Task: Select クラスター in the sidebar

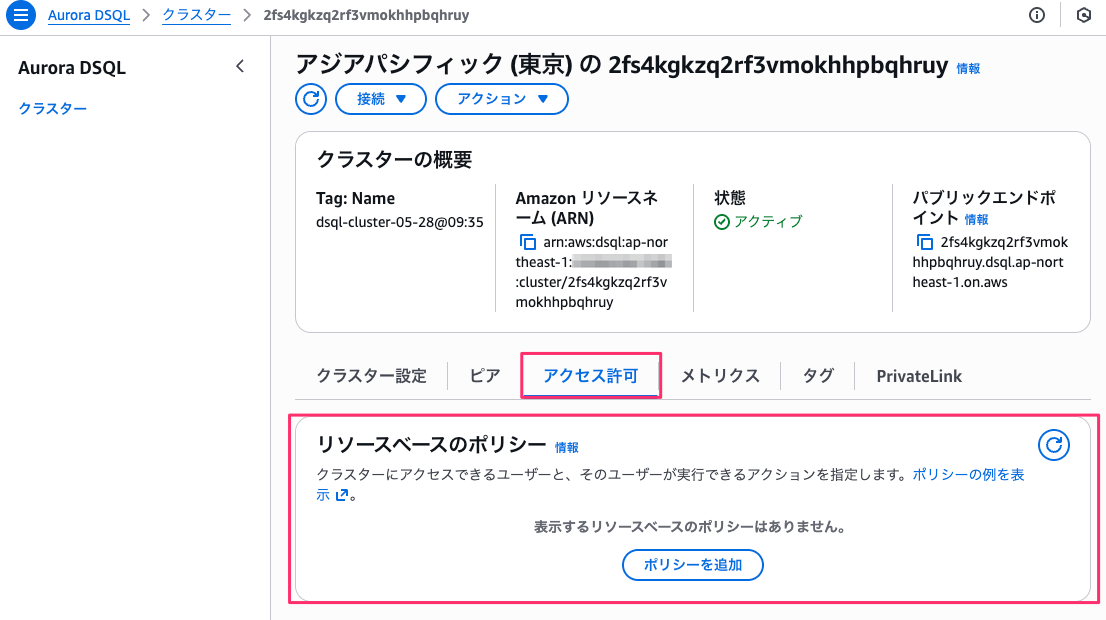Action: (53, 108)
